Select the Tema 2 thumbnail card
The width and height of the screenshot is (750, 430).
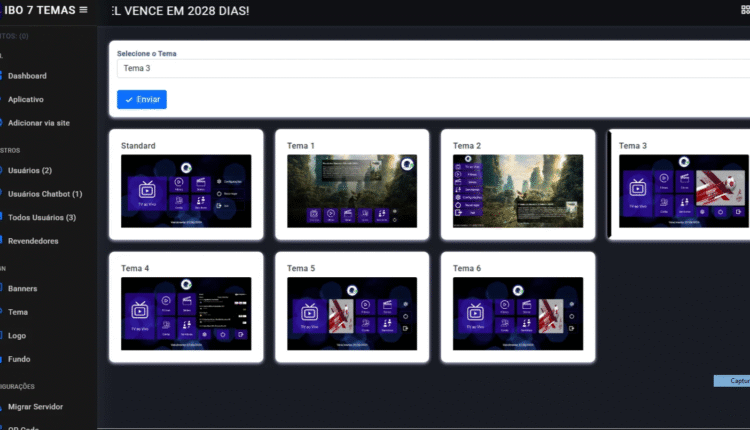click(x=517, y=184)
